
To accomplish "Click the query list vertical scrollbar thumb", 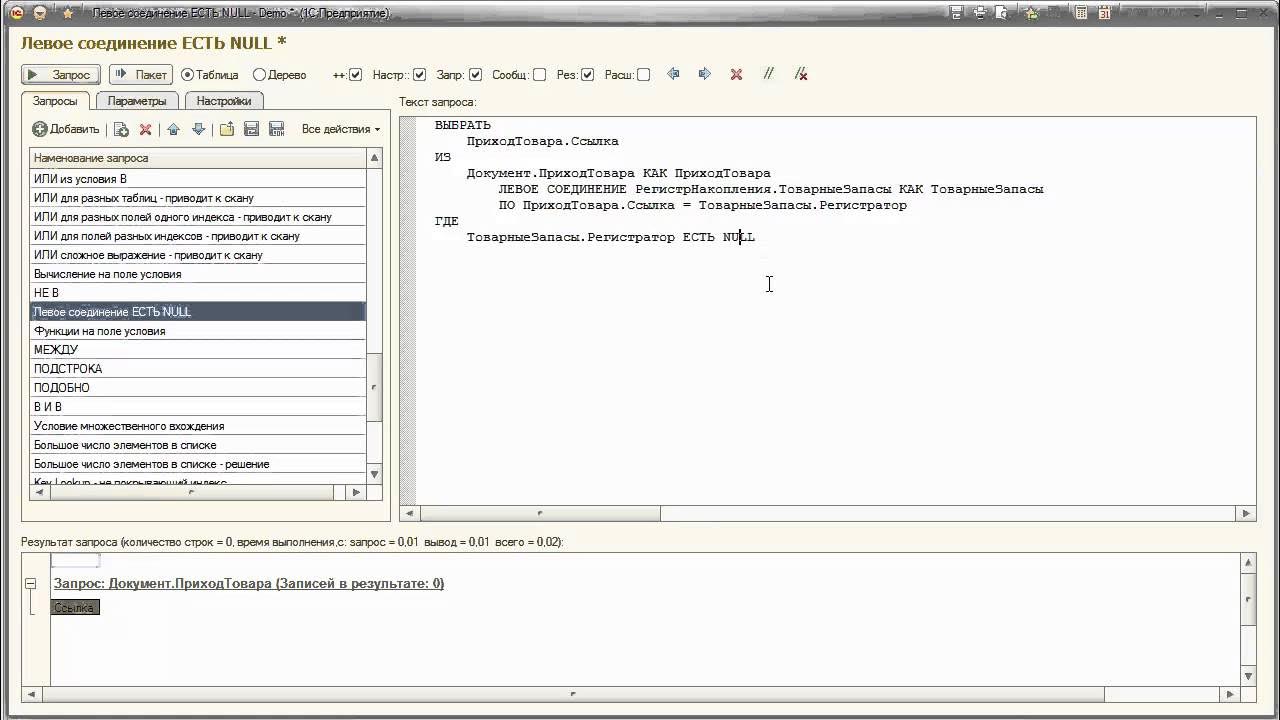I will tap(375, 387).
